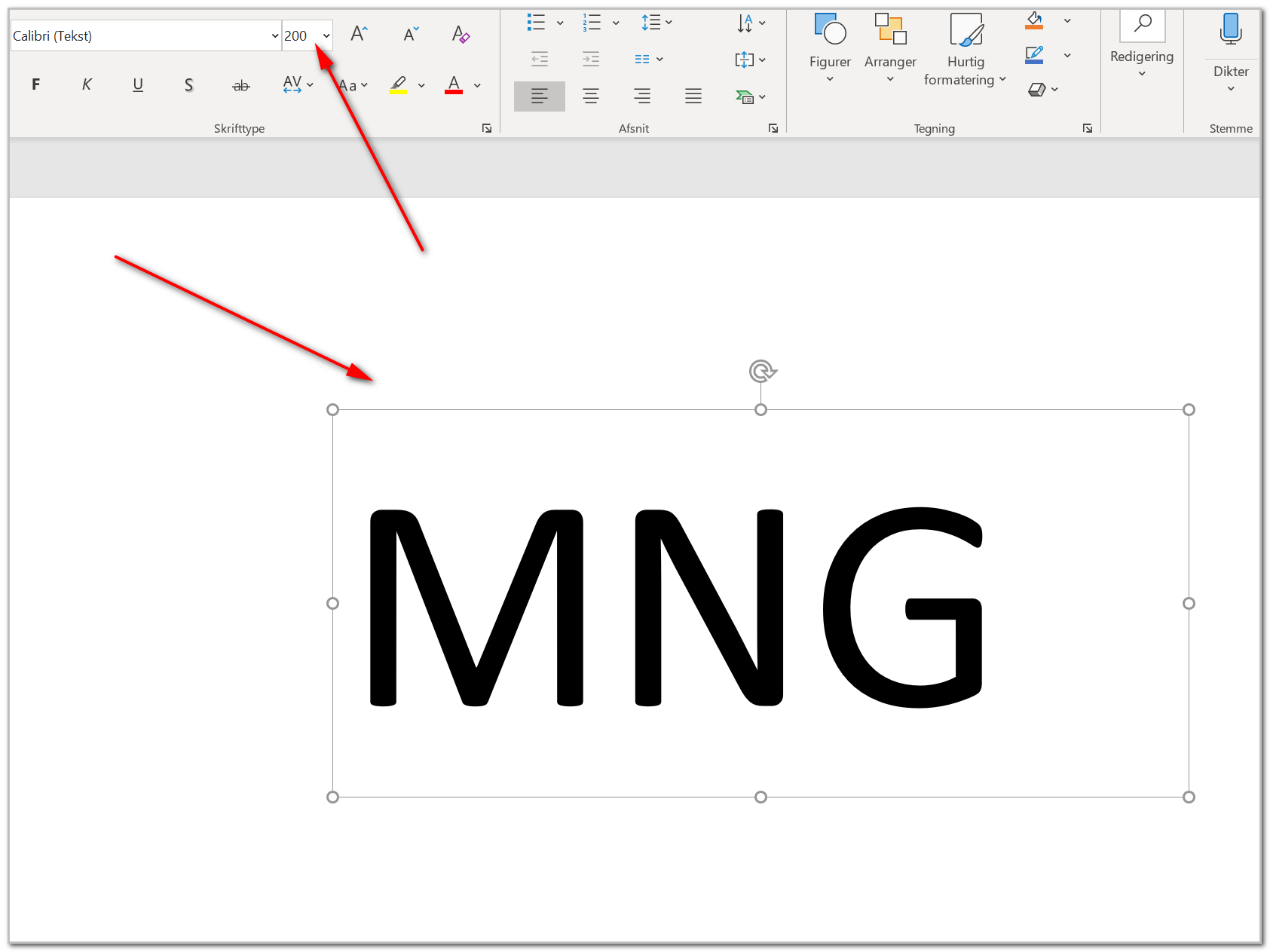
Task: Open numbered list style dropdown
Action: tap(616, 23)
